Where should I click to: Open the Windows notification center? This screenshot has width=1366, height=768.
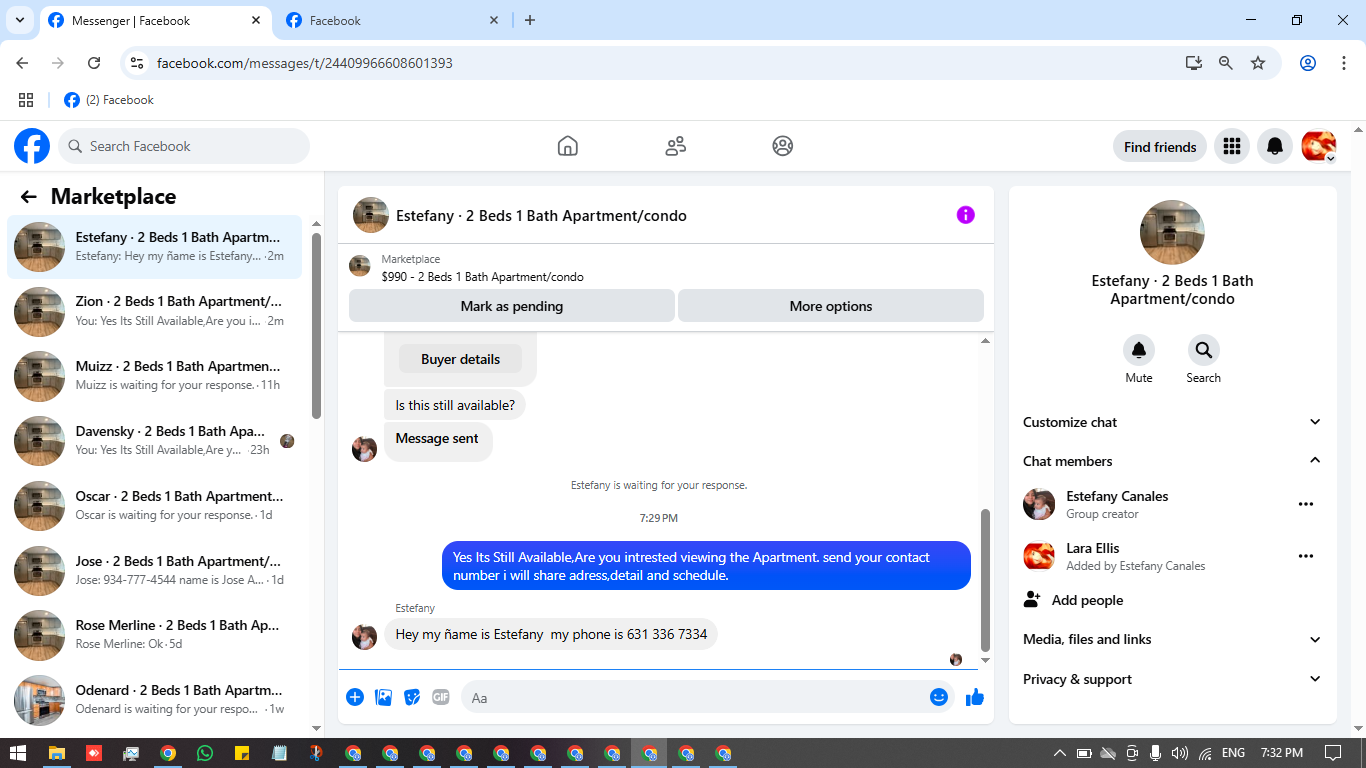(x=1332, y=753)
